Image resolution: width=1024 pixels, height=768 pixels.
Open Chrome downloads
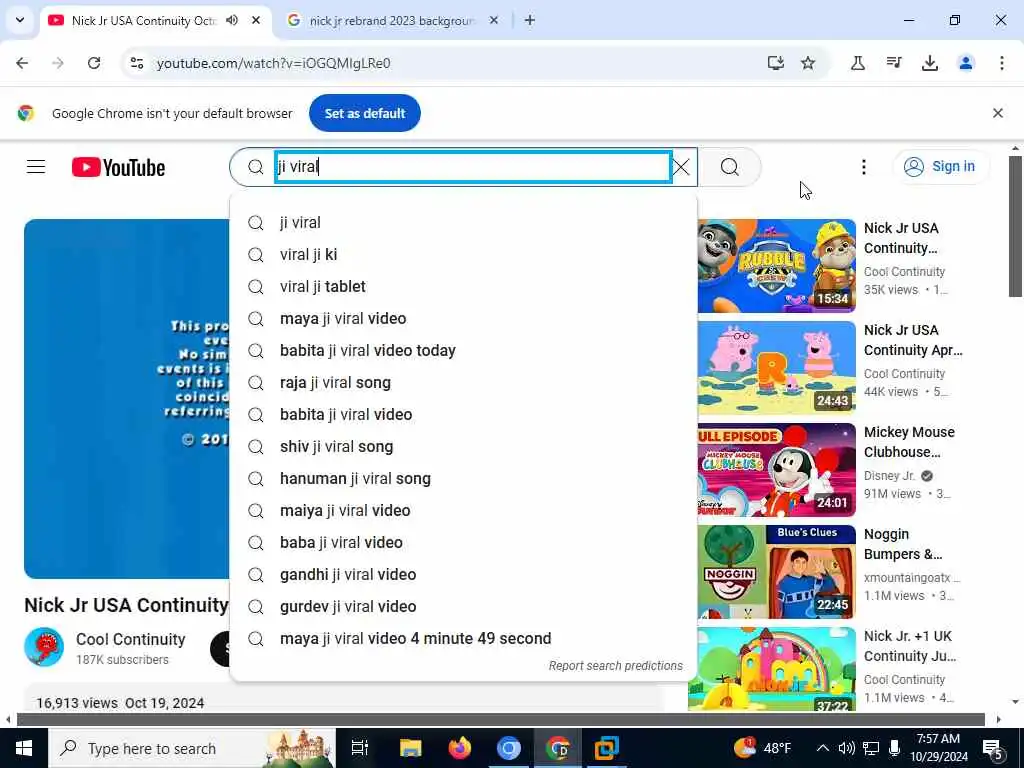tap(929, 63)
